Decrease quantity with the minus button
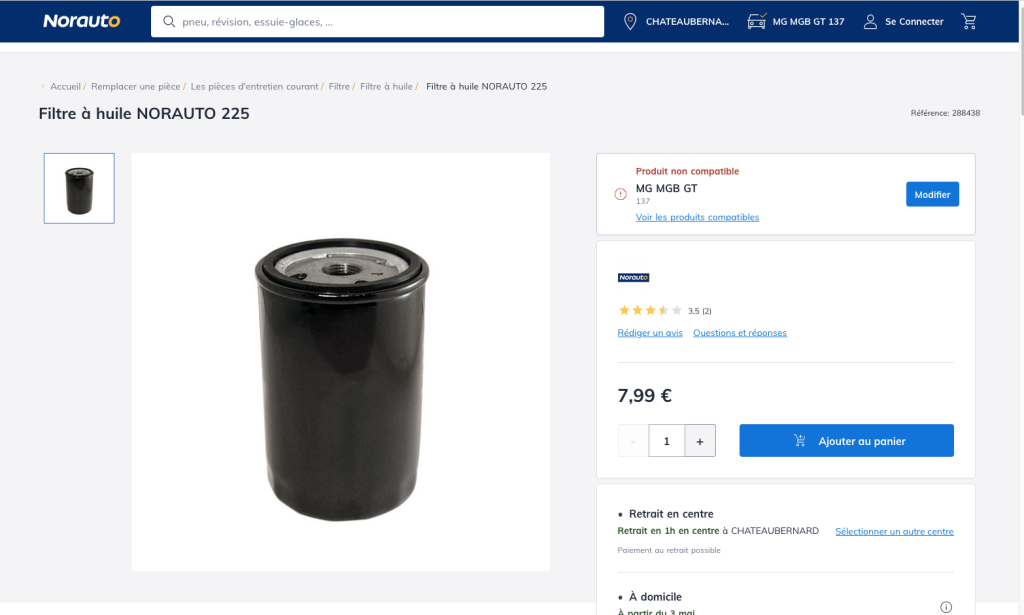Screen dimensions: 1024x615 click(x=633, y=441)
